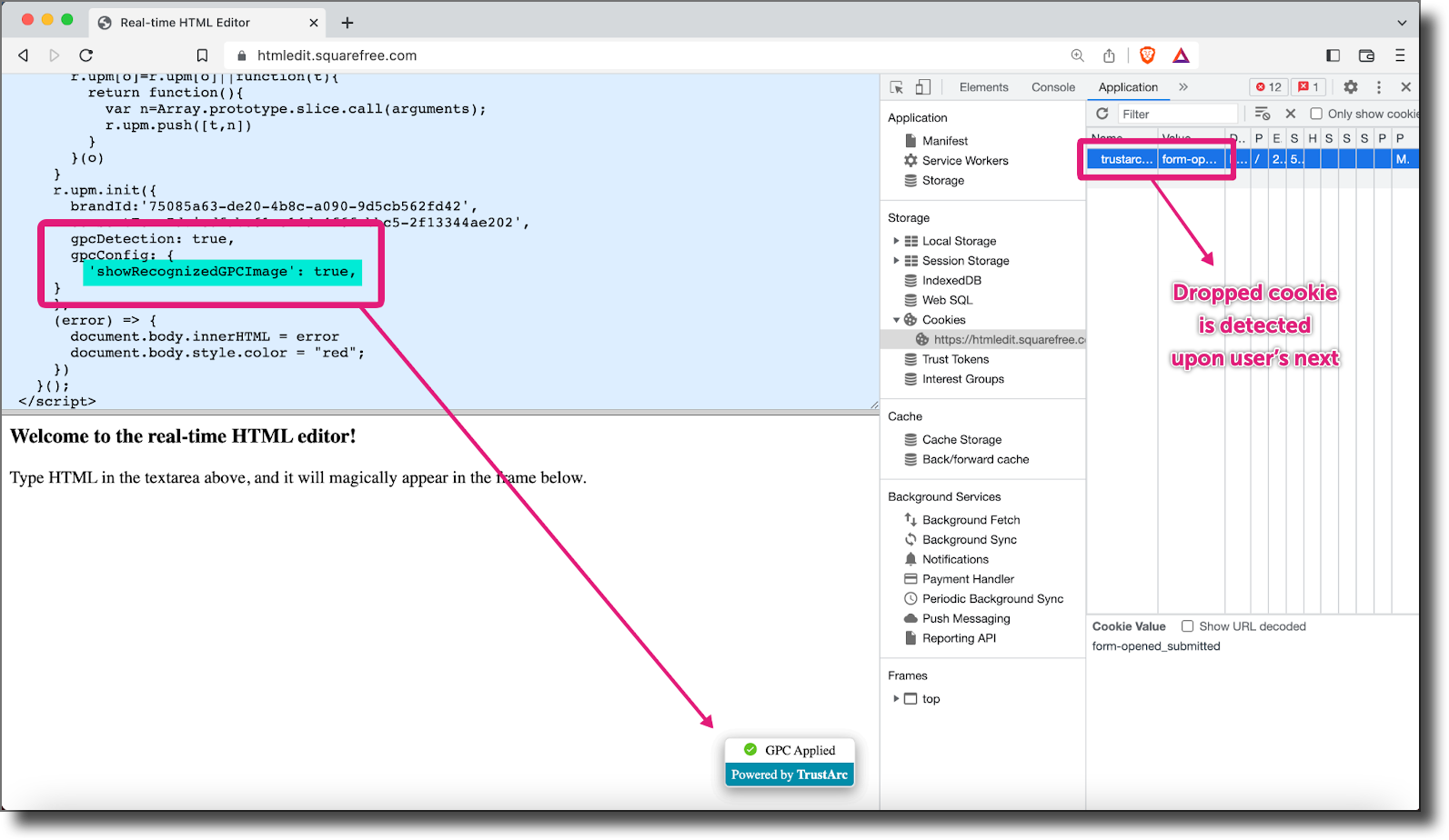Viewport: 1449px width, 840px height.
Task: Open the browser hamburger menu
Action: pyautogui.click(x=1400, y=55)
